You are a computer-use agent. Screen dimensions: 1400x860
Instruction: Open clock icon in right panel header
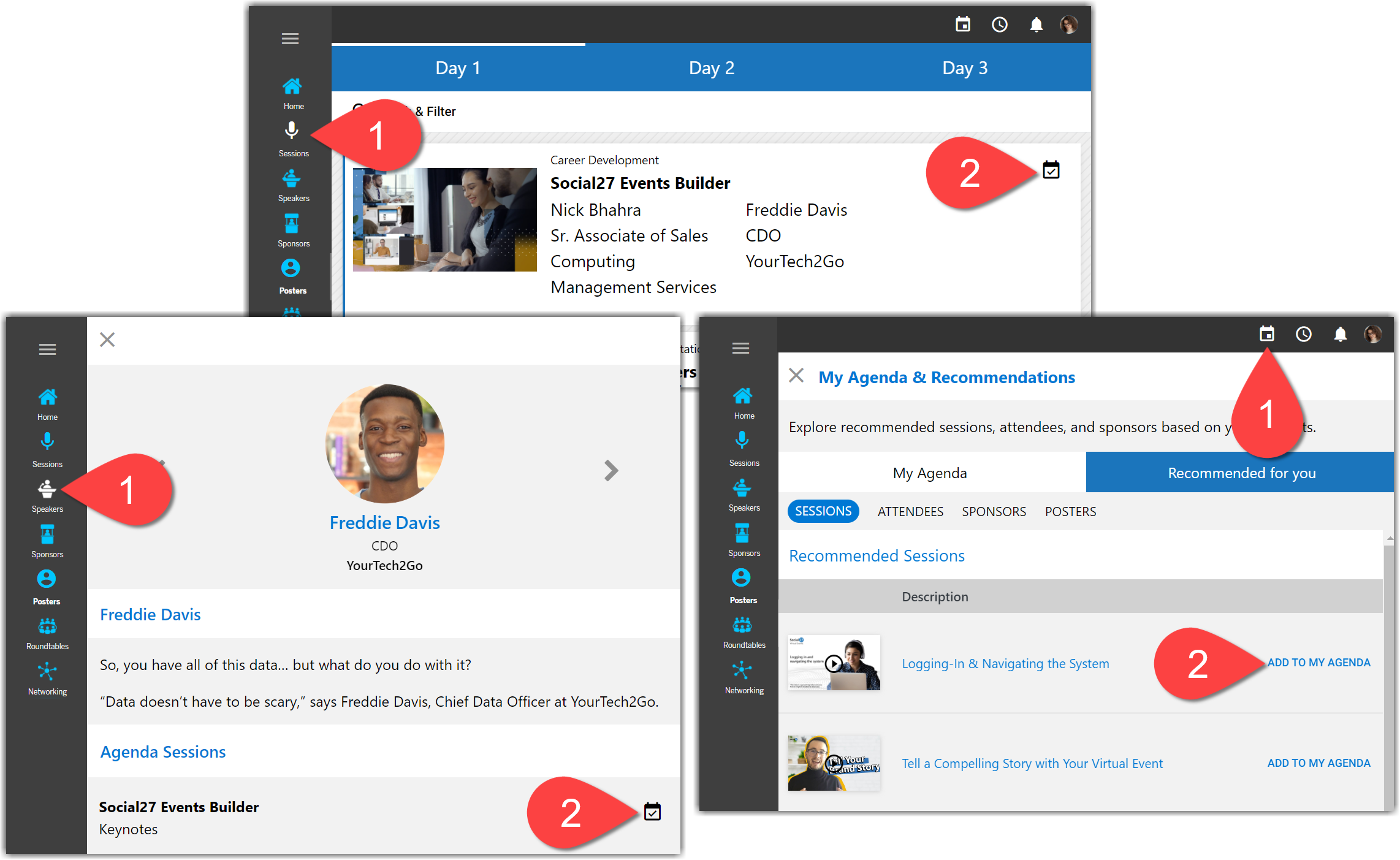point(1303,334)
